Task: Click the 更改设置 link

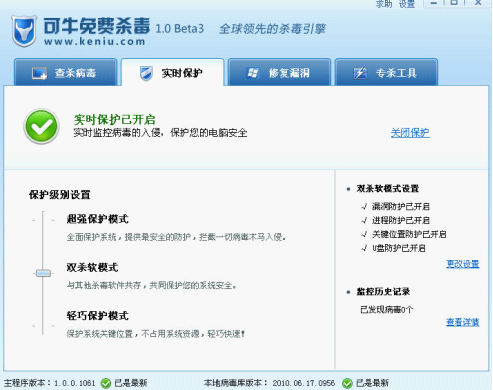Action: pos(463,264)
